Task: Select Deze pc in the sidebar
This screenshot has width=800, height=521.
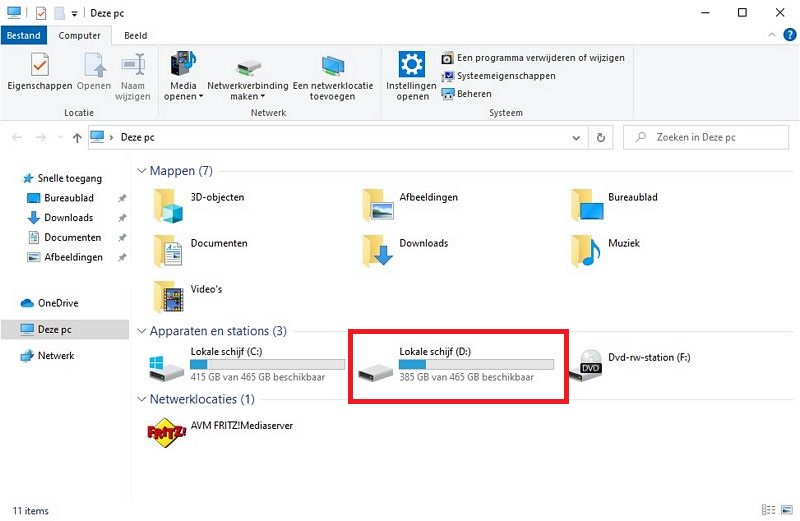Action: point(65,329)
